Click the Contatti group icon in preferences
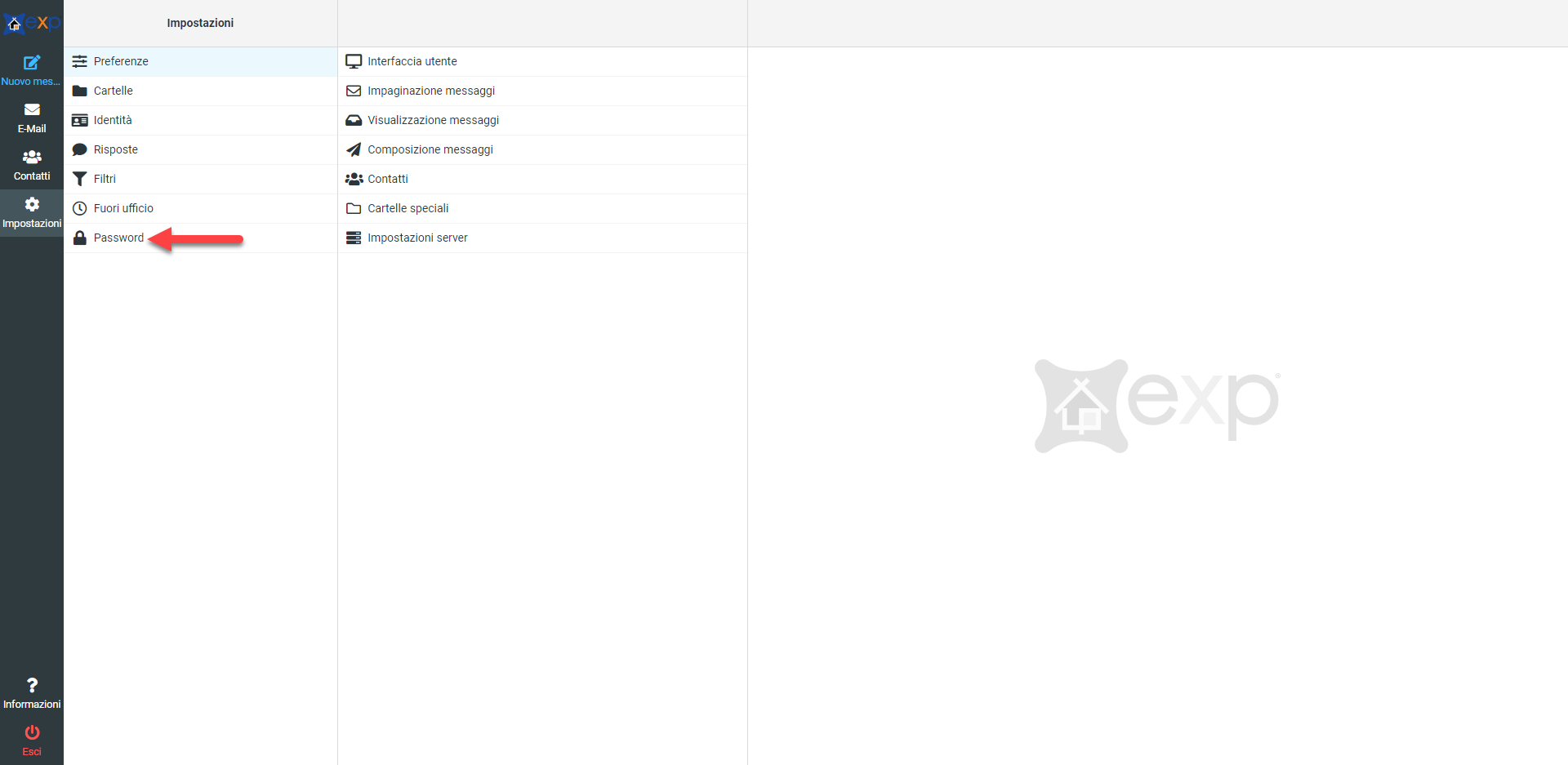 click(x=354, y=179)
